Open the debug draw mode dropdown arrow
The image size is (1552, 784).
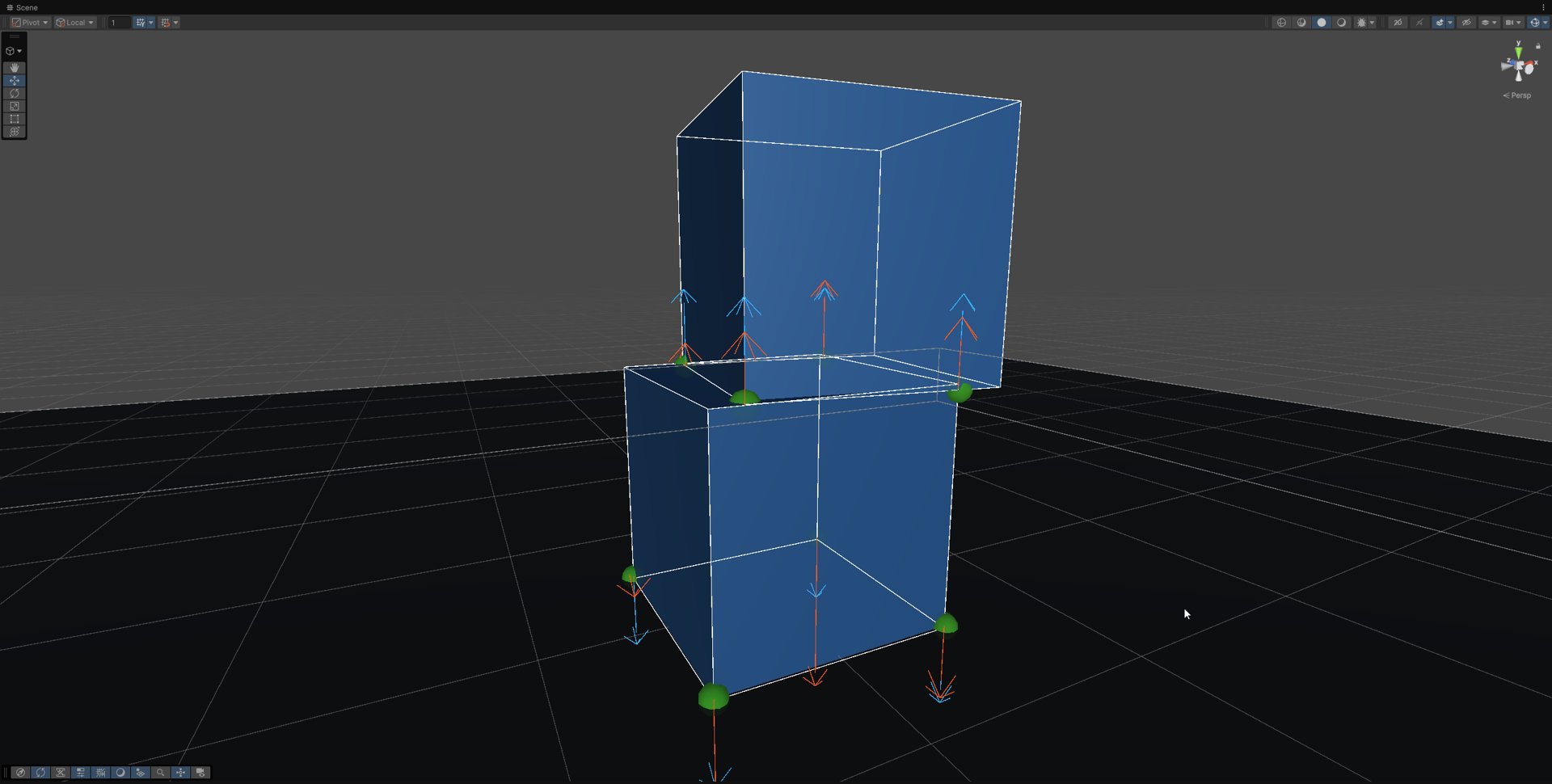coord(1372,23)
